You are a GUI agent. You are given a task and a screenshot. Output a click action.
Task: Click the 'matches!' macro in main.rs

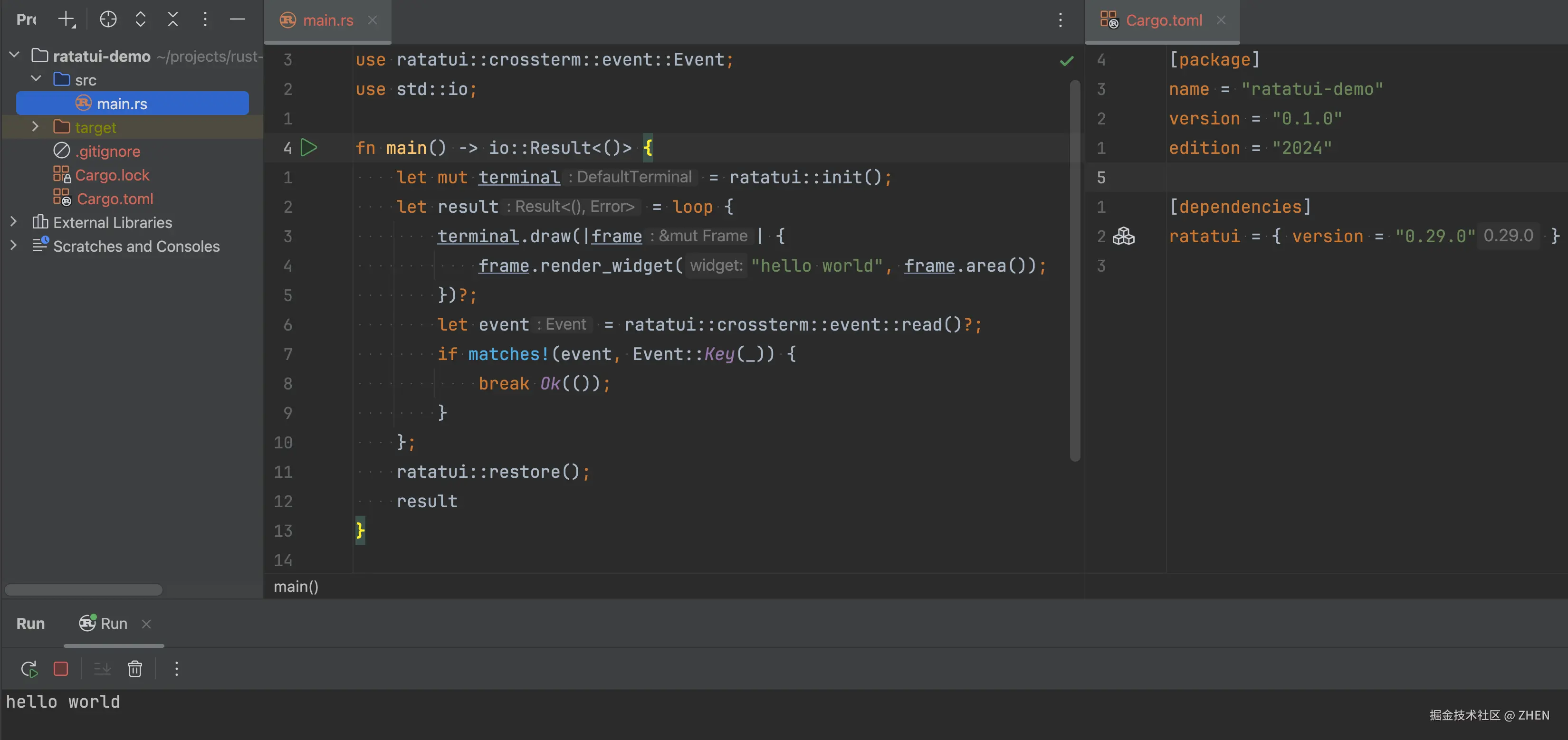click(508, 354)
